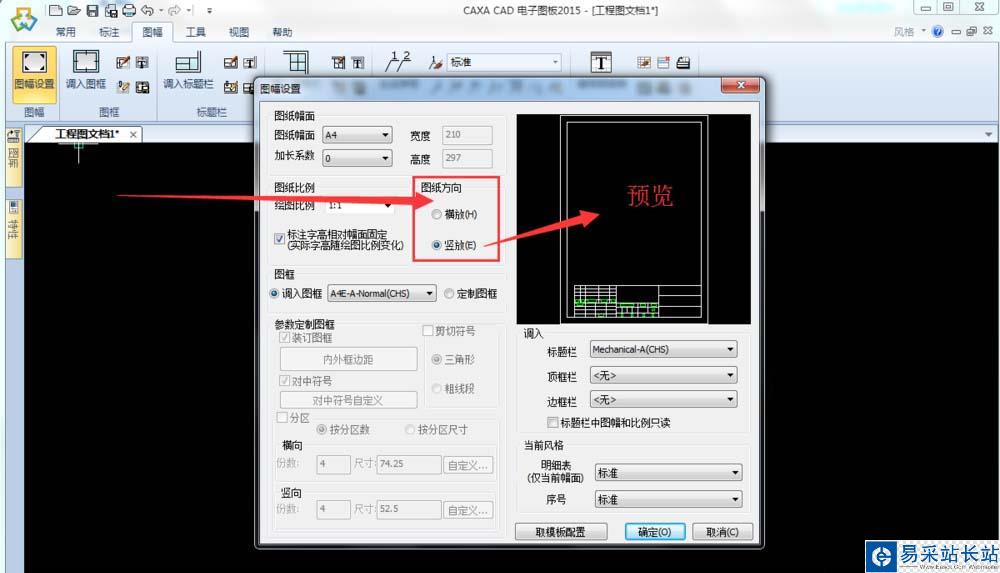Open the 图纸幅面 A4 dropdown
This screenshot has width=1000, height=573.
click(x=357, y=135)
